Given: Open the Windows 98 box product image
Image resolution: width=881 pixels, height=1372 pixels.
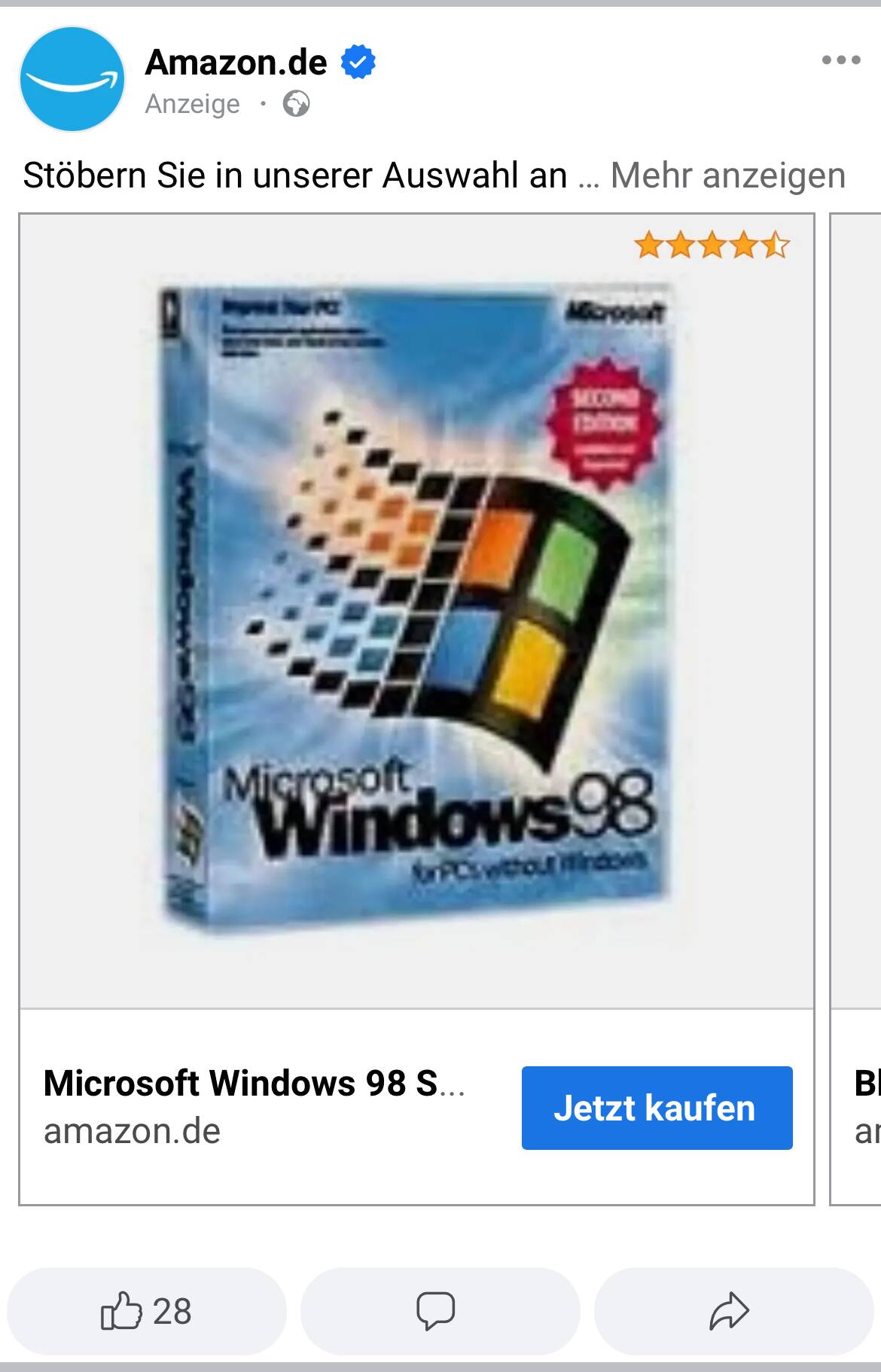Looking at the screenshot, I should coord(413,610).
